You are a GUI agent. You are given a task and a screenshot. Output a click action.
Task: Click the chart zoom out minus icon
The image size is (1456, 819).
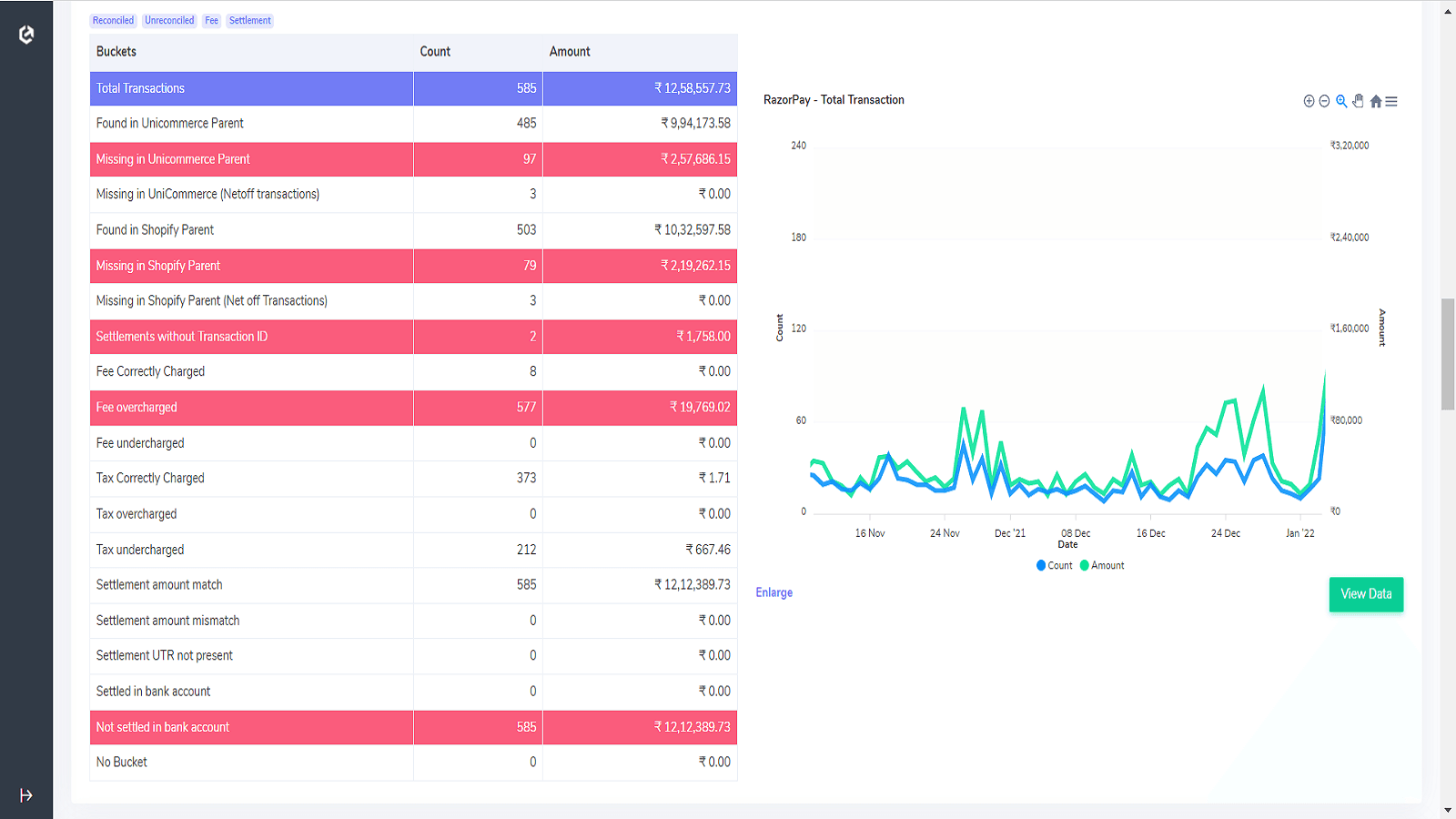click(1324, 101)
